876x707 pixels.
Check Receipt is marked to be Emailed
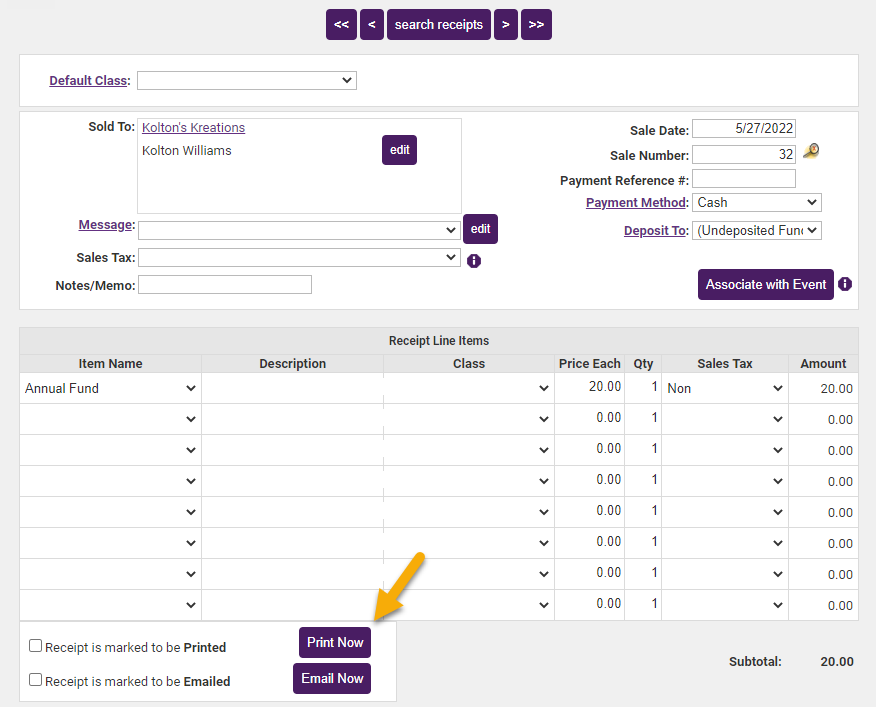(36, 680)
